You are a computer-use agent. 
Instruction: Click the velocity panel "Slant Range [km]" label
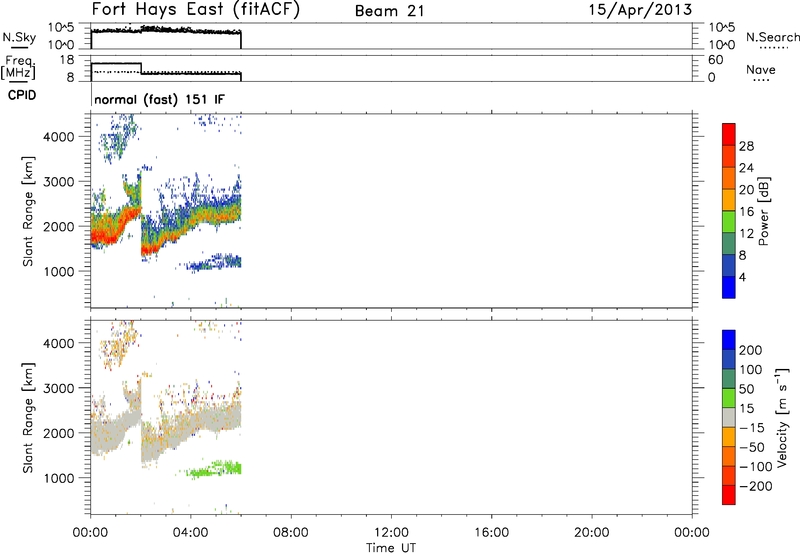pos(28,418)
